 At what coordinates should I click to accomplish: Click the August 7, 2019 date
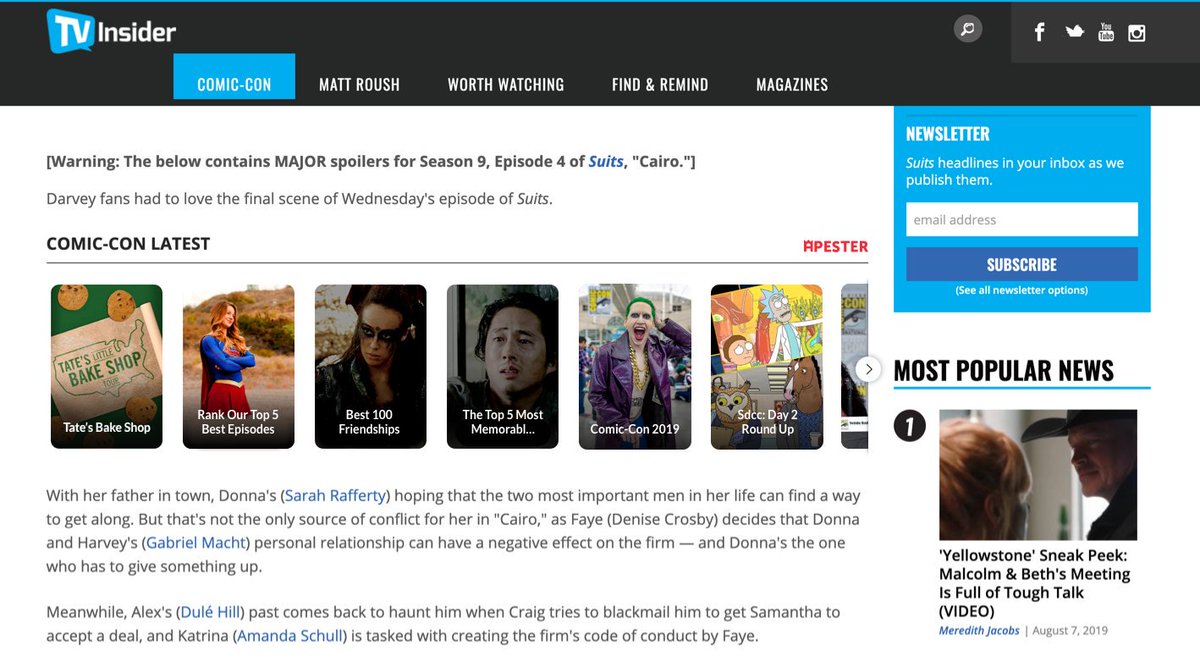1071,631
